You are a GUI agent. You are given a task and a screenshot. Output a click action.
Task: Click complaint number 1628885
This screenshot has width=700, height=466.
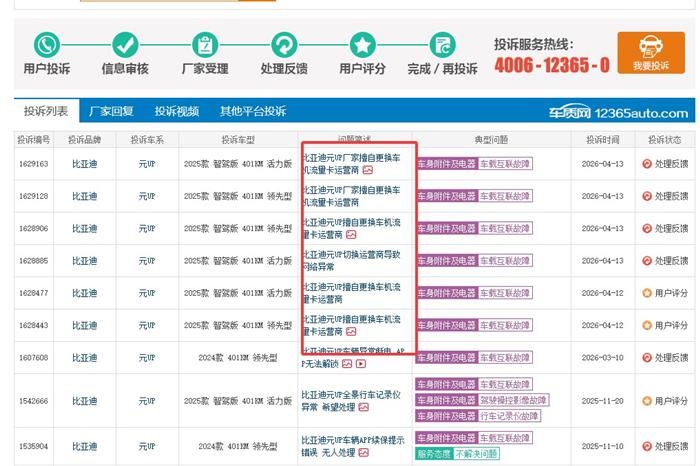pos(33,261)
